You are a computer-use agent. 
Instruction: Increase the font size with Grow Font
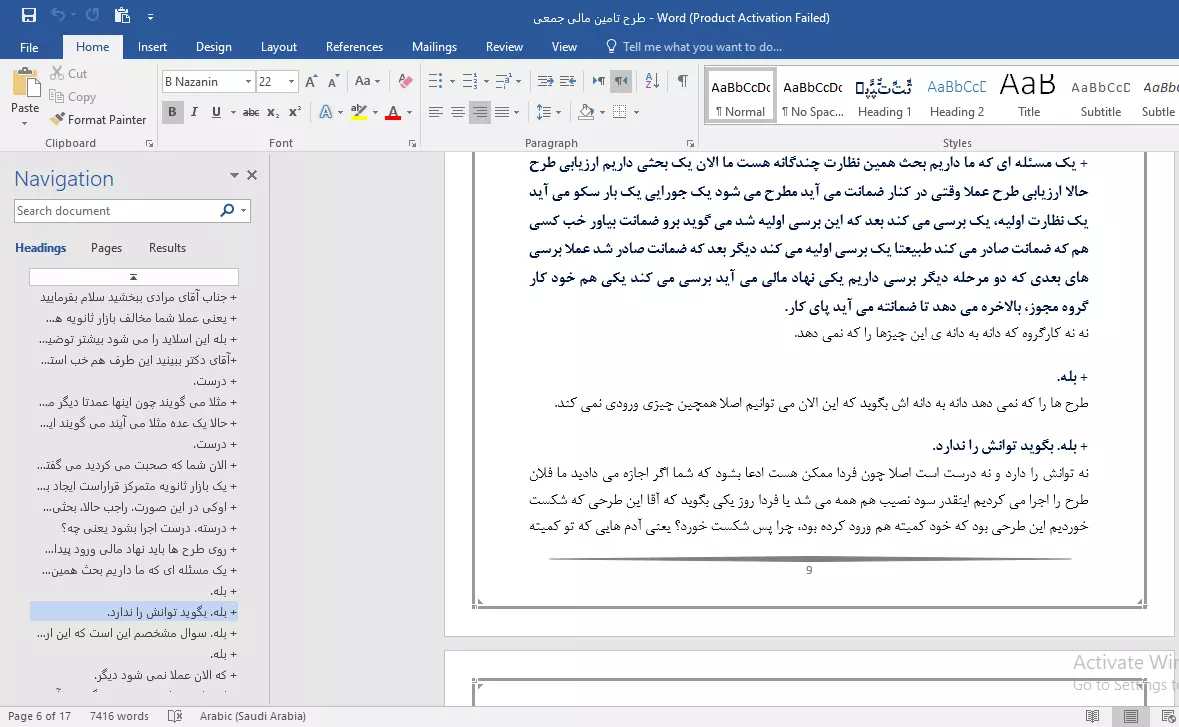(x=311, y=81)
